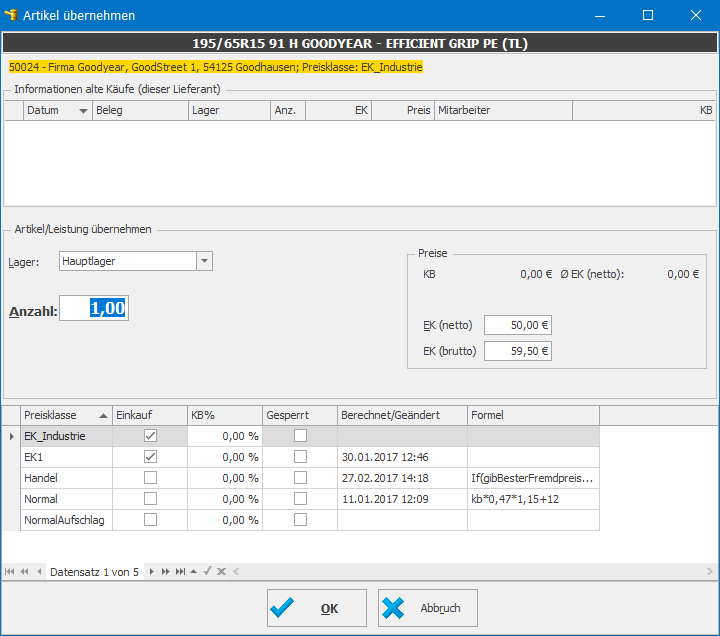Click the application icon in title bar

(11, 15)
